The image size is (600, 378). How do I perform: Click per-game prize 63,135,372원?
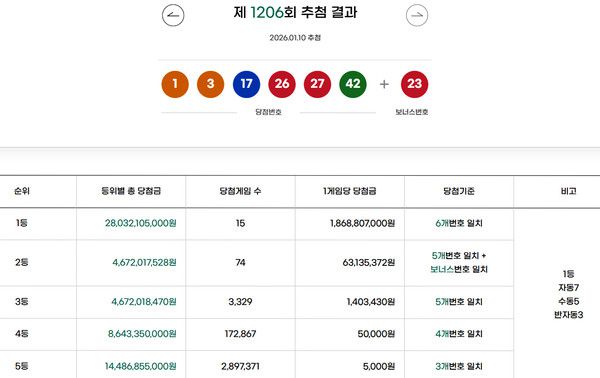click(x=369, y=262)
